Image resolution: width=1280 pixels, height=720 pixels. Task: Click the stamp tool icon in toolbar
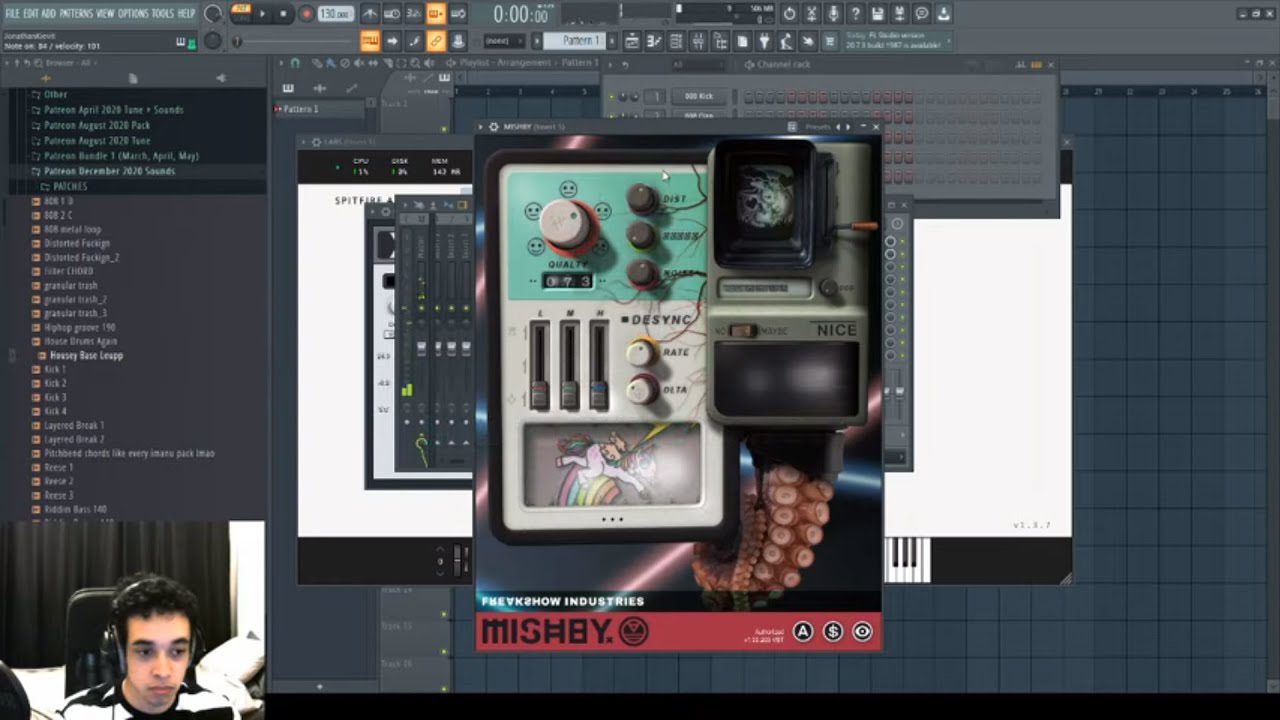pyautogui.click(x=458, y=41)
